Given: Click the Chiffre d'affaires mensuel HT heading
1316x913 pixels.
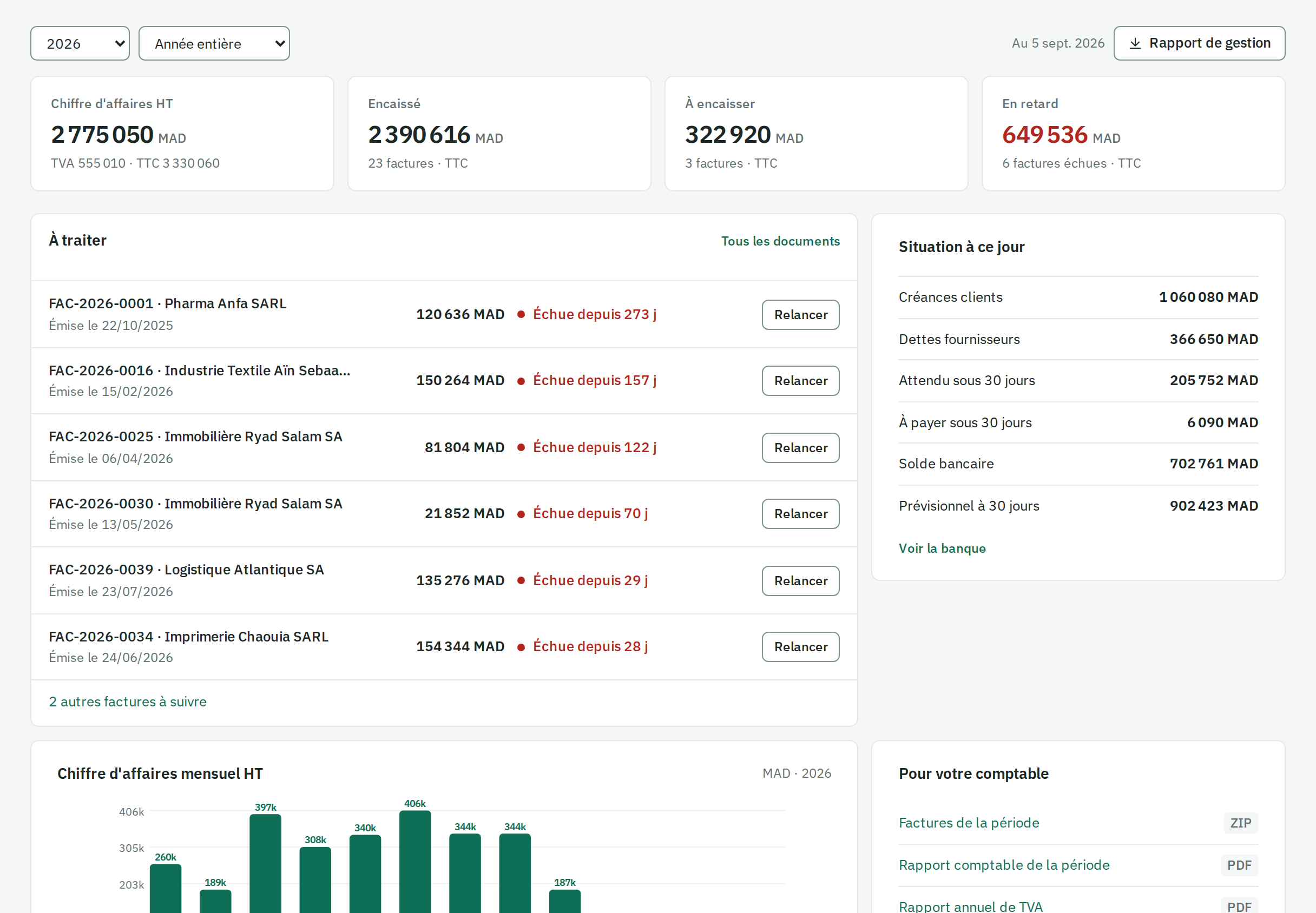Looking at the screenshot, I should (160, 774).
